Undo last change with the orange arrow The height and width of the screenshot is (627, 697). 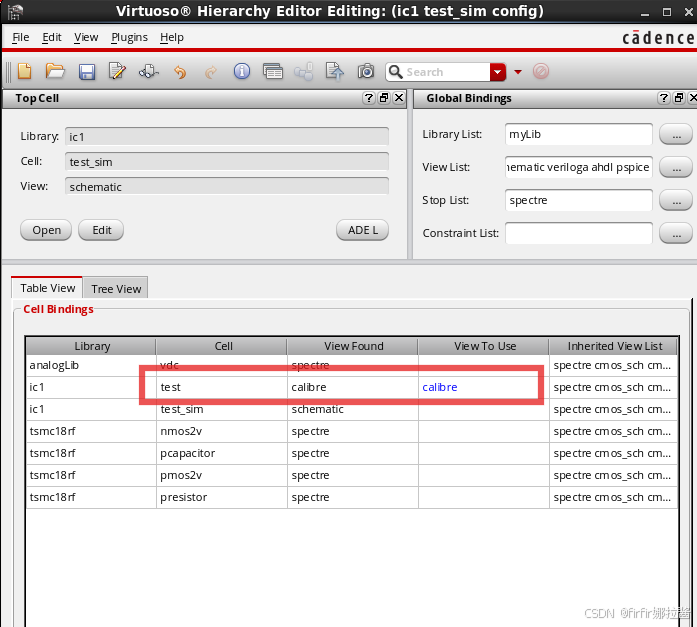click(x=180, y=72)
